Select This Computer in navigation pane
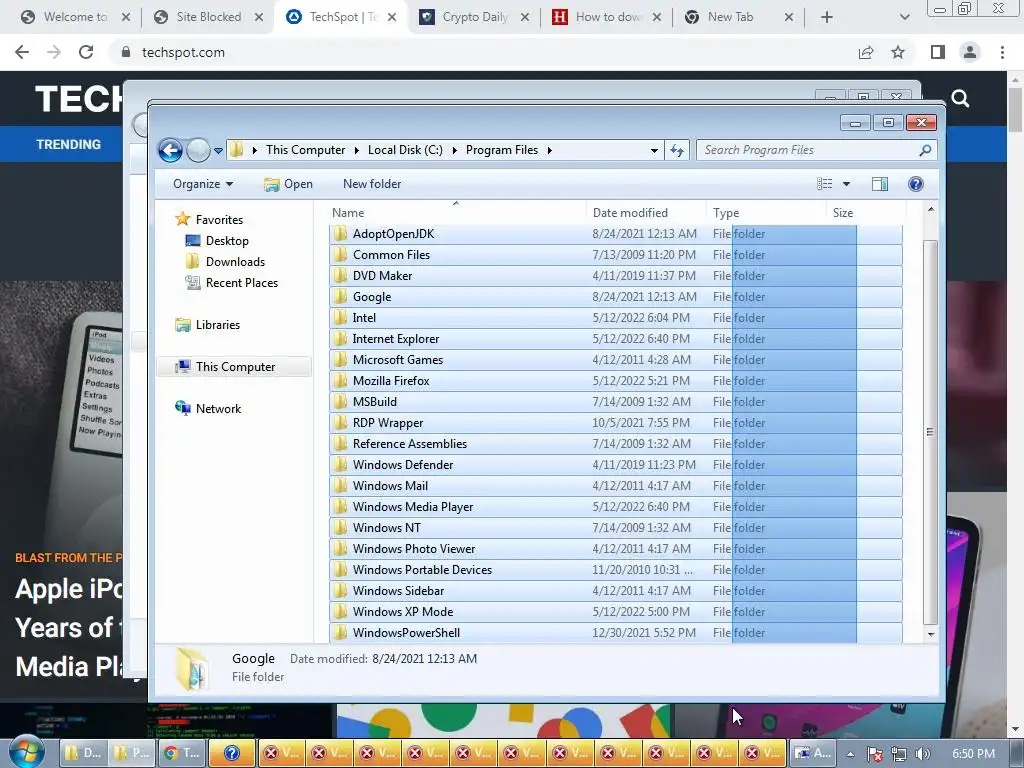 click(234, 367)
